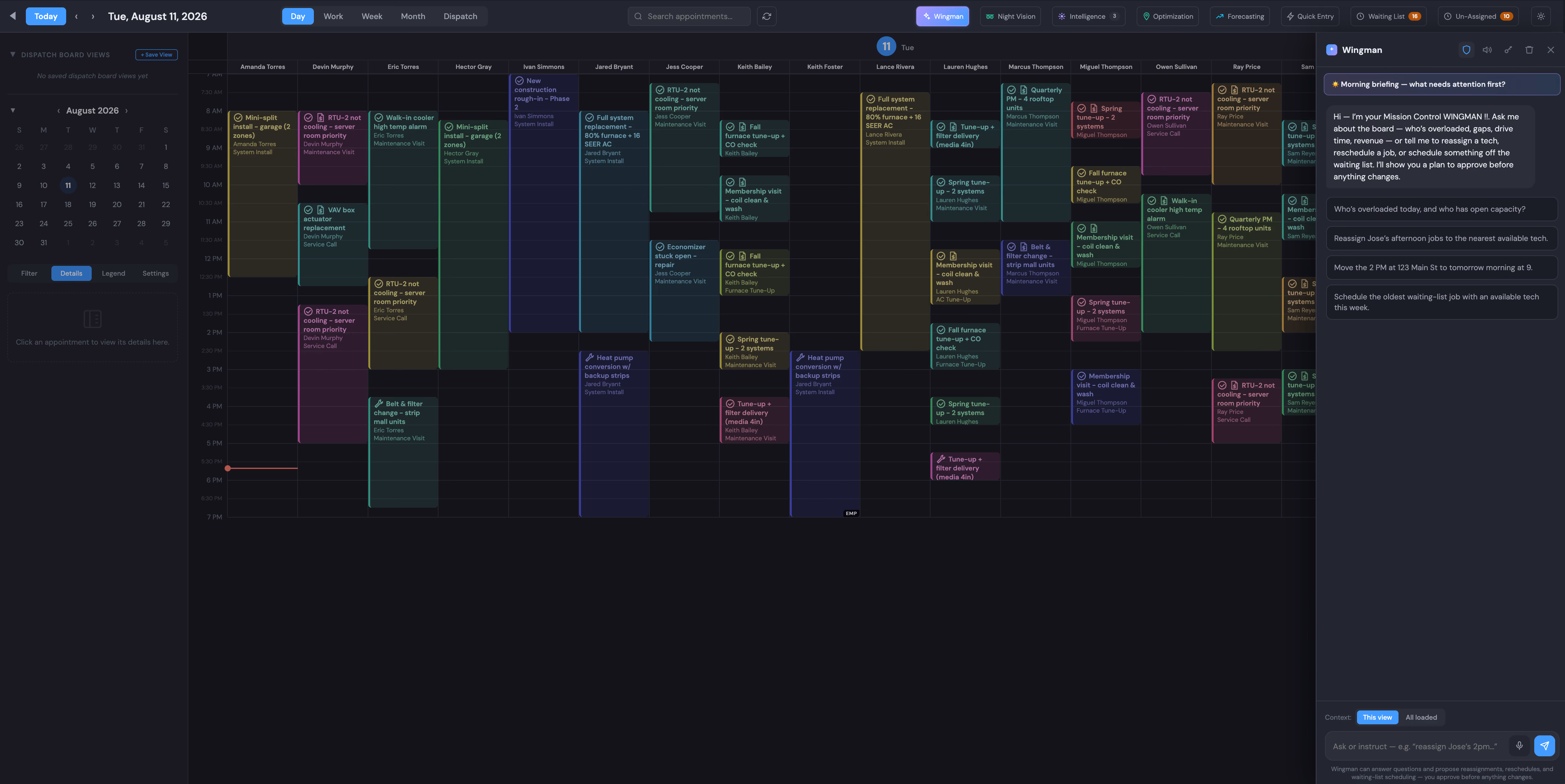Ask who's overloaded today suggestion
1565x784 pixels.
(1442, 209)
